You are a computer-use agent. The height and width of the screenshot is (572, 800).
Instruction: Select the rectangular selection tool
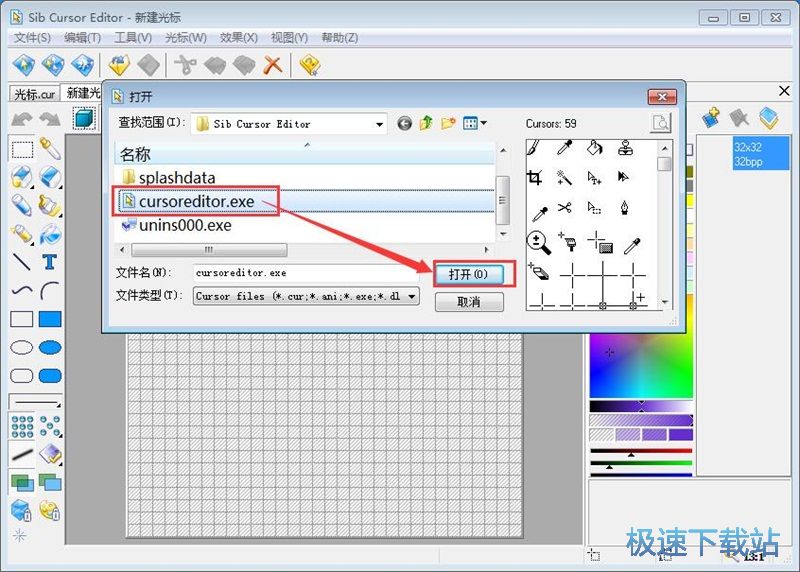tap(22, 150)
